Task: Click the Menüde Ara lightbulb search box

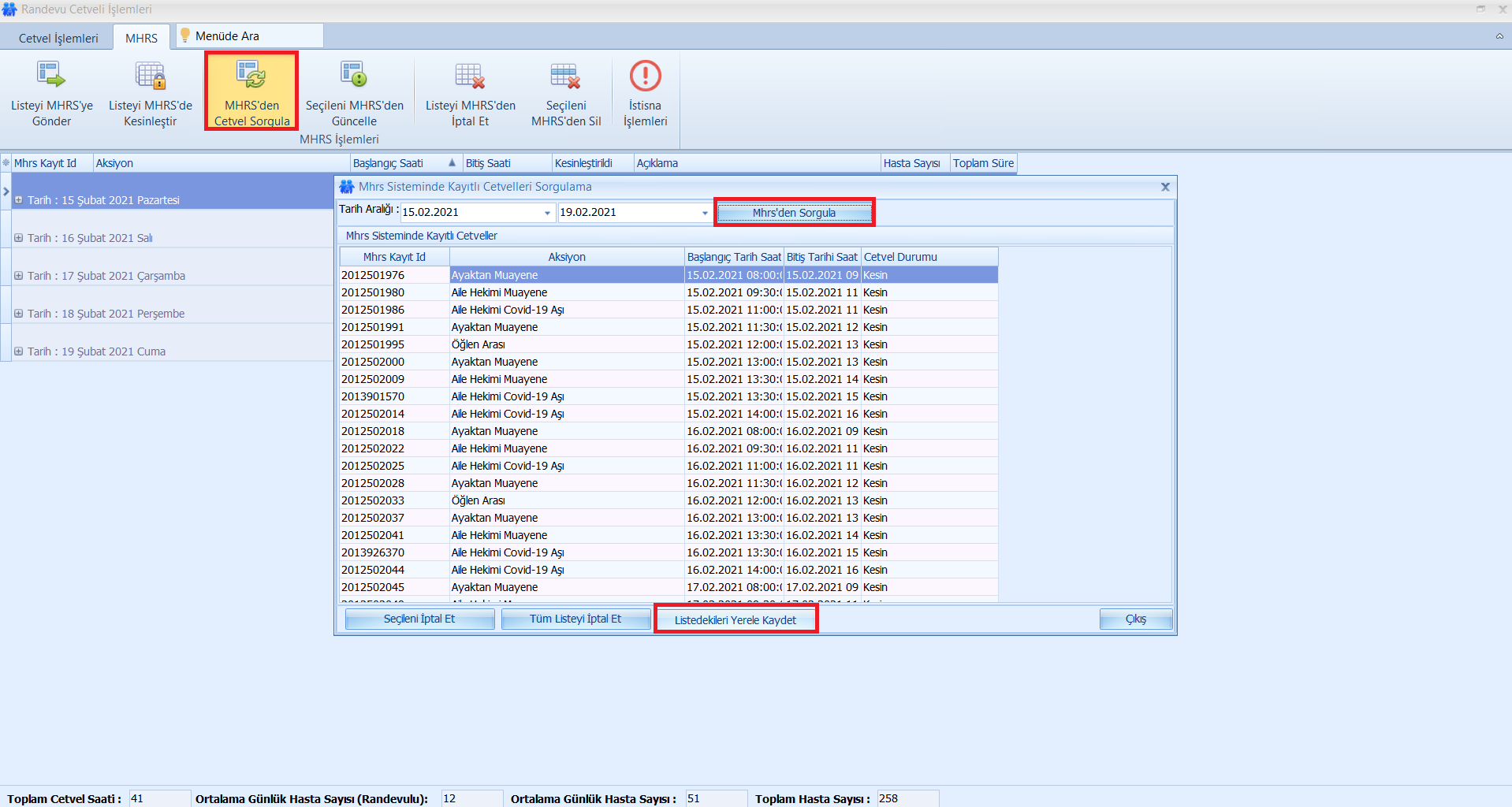Action: [251, 36]
